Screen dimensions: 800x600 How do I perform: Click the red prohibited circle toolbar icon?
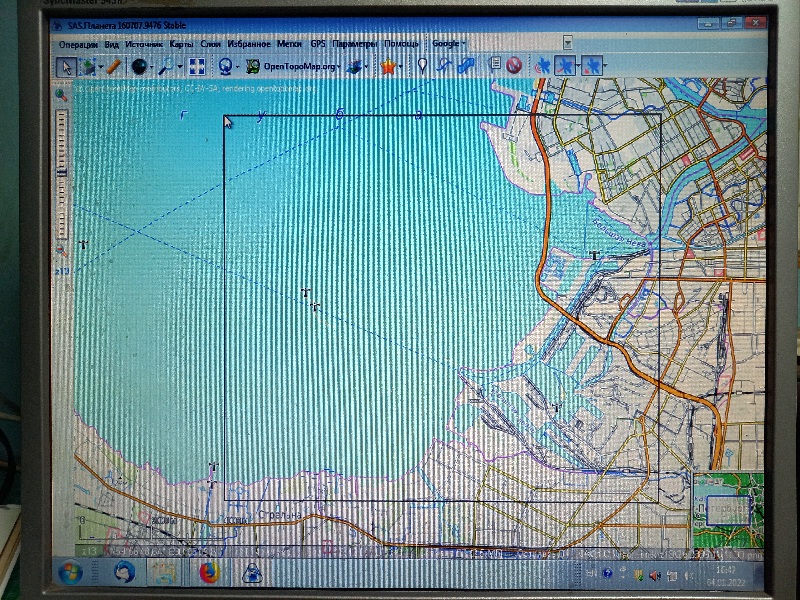coord(514,66)
